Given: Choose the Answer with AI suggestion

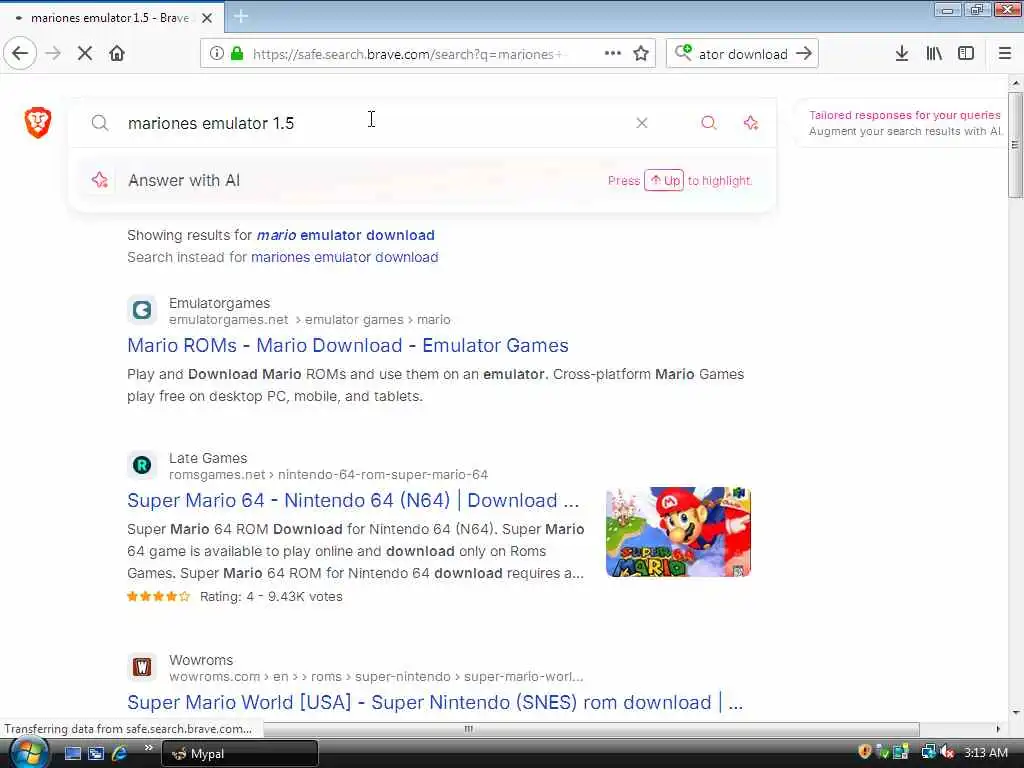Looking at the screenshot, I should 423,180.
